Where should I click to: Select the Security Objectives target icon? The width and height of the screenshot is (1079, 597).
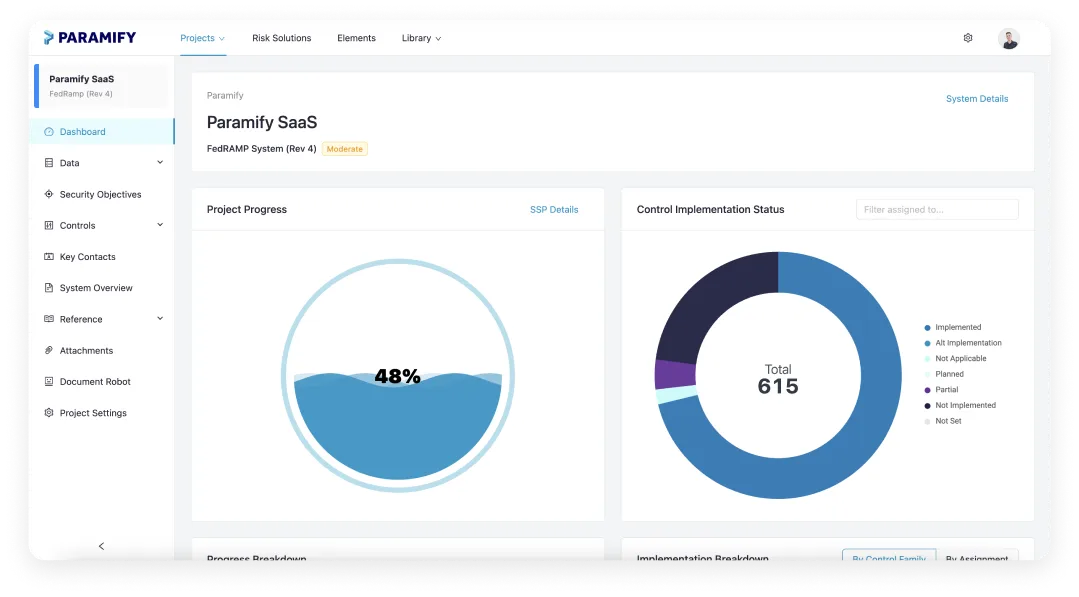(48, 194)
